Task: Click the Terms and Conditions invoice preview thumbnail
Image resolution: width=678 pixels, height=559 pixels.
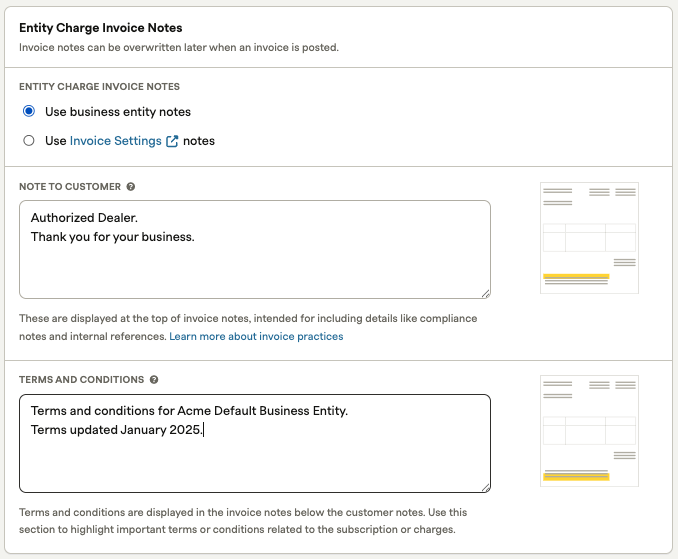Action: tap(589, 431)
